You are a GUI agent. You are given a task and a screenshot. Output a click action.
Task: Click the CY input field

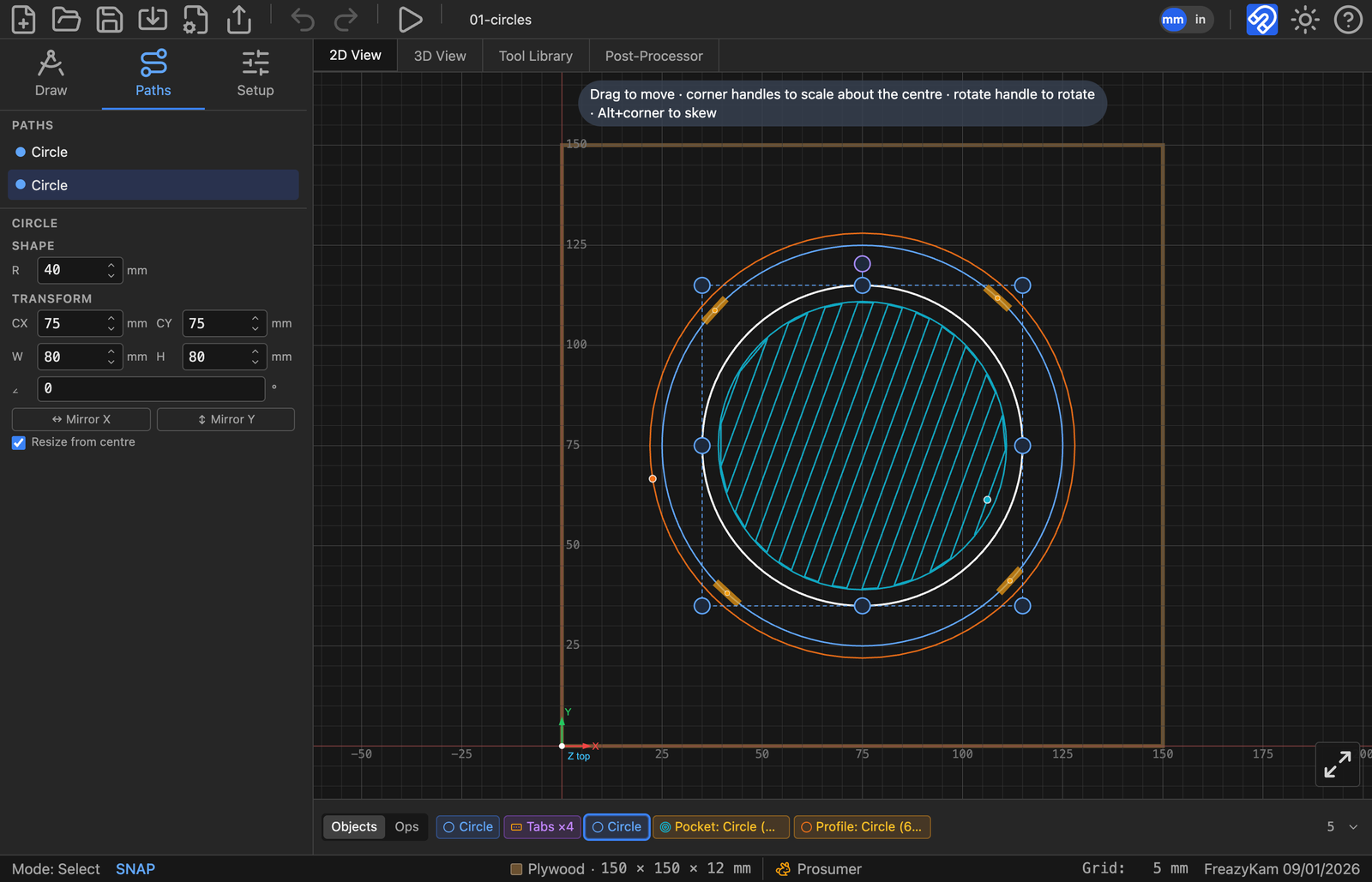tap(225, 323)
